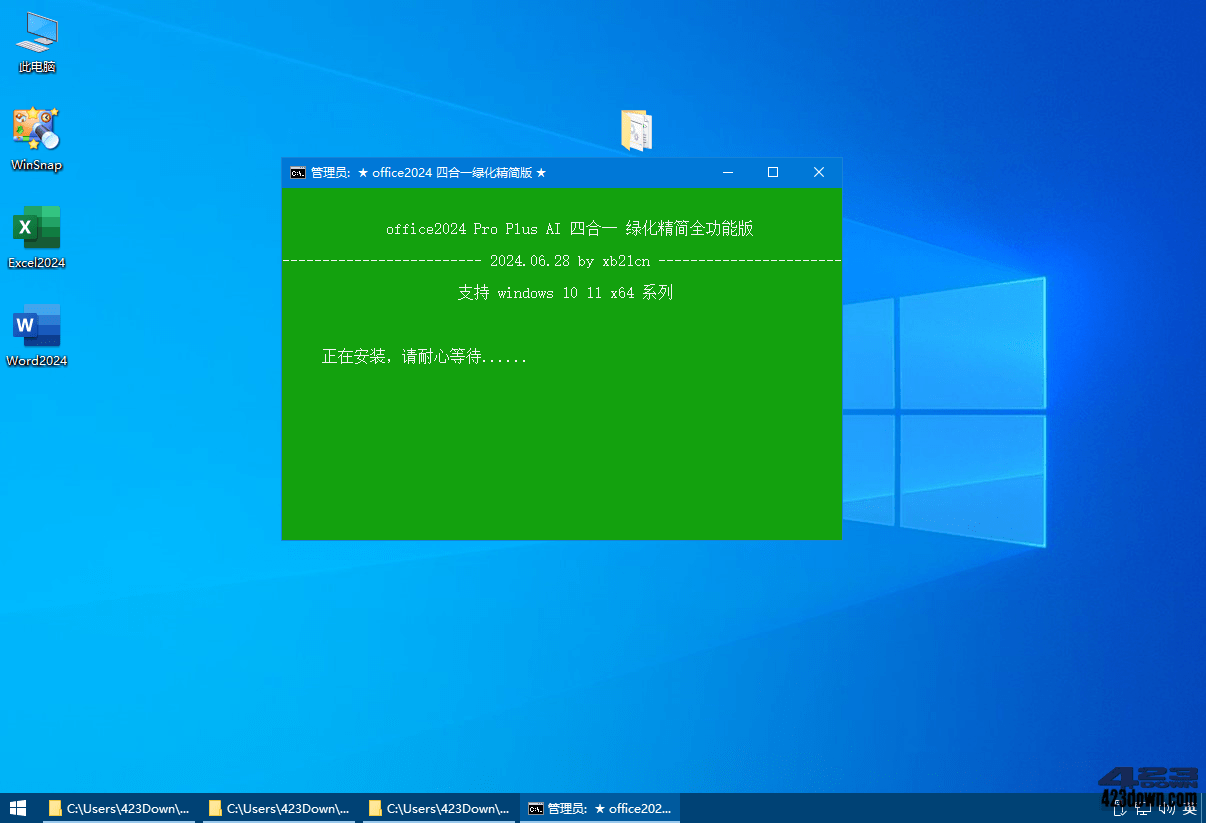Open the third C:\Users\423Down folder taskbar button
This screenshot has width=1206, height=823.
(x=440, y=808)
